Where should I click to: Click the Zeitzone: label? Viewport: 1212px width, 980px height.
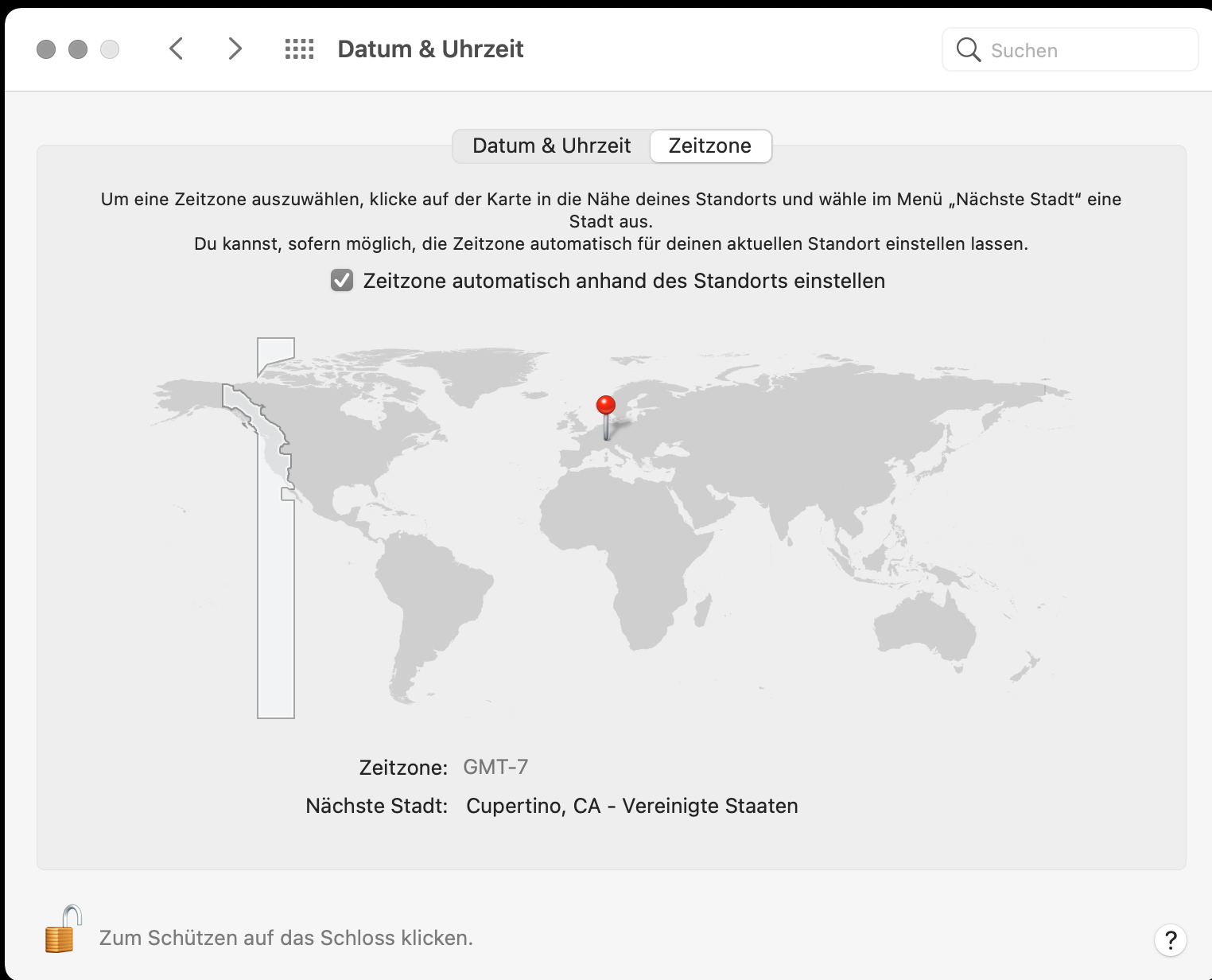tap(403, 768)
